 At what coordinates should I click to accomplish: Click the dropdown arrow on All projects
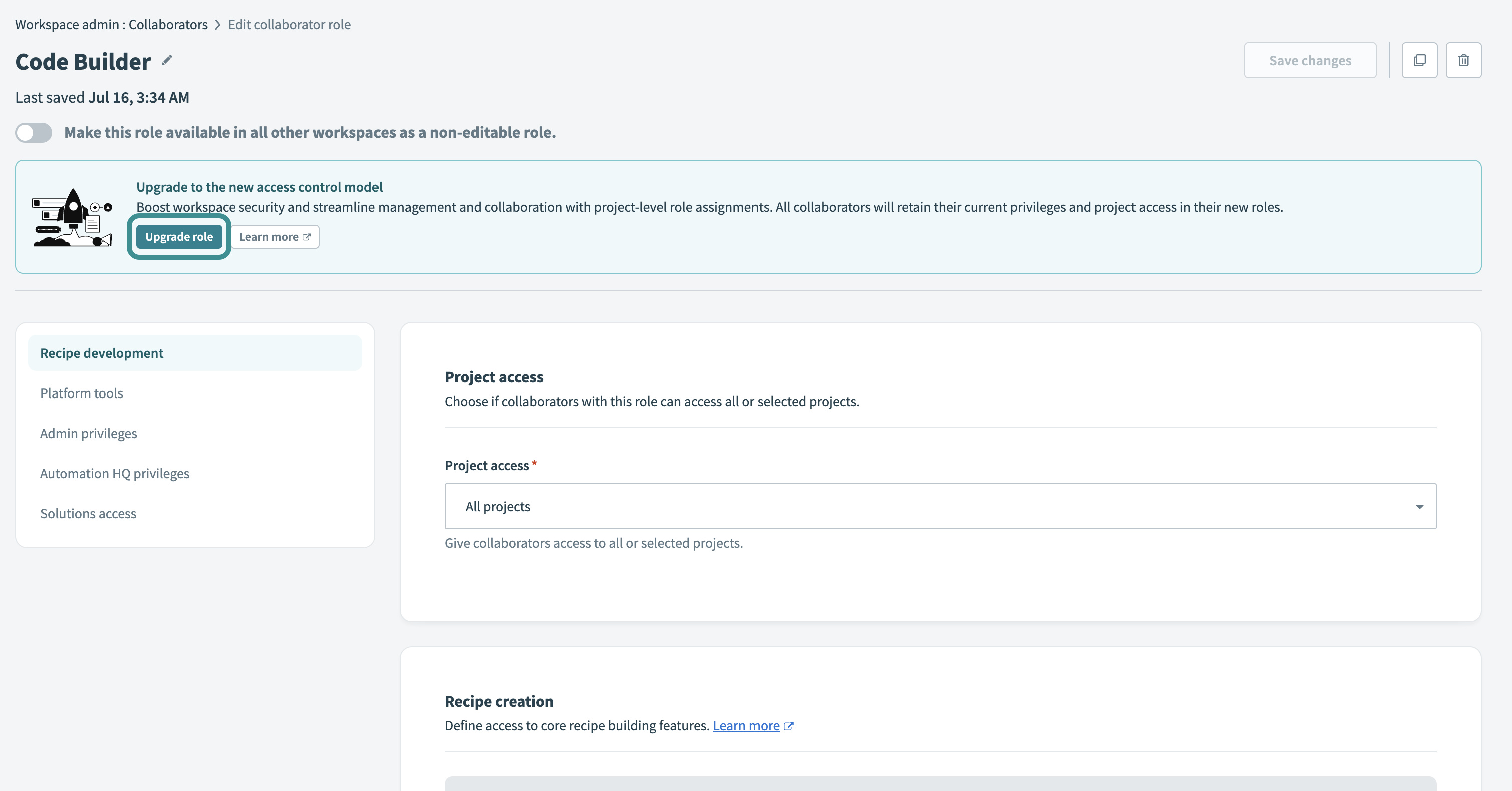1419,507
